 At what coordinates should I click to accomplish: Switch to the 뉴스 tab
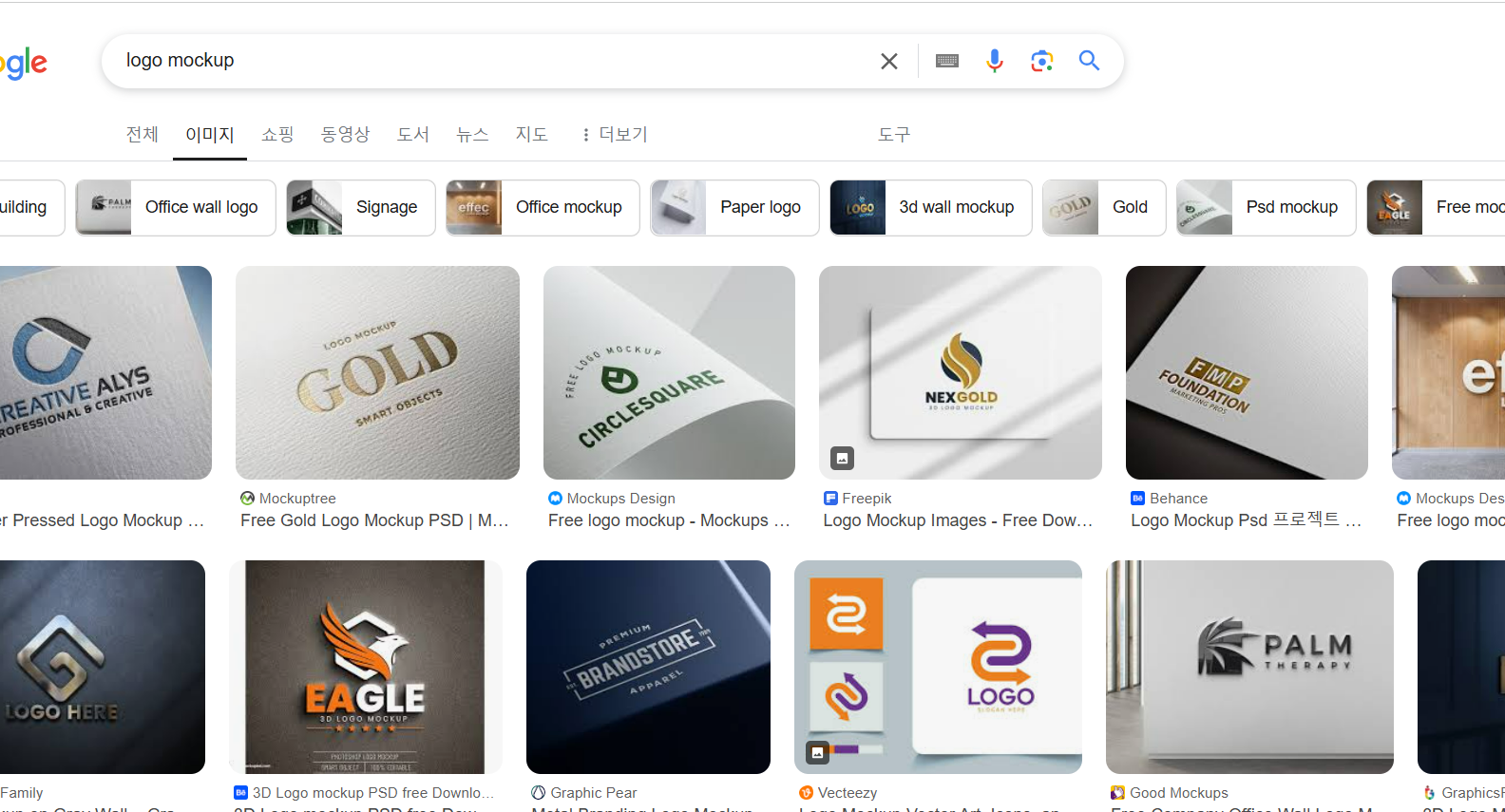[x=472, y=134]
